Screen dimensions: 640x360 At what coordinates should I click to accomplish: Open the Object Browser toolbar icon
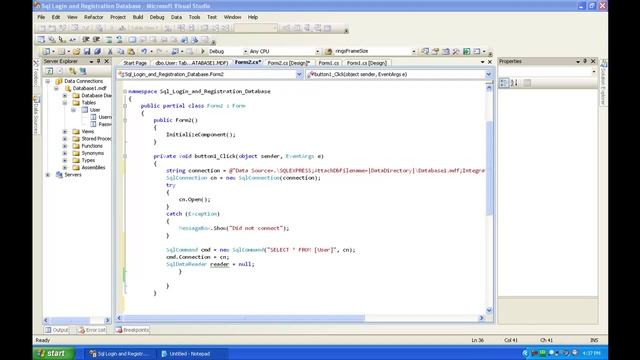[446, 51]
